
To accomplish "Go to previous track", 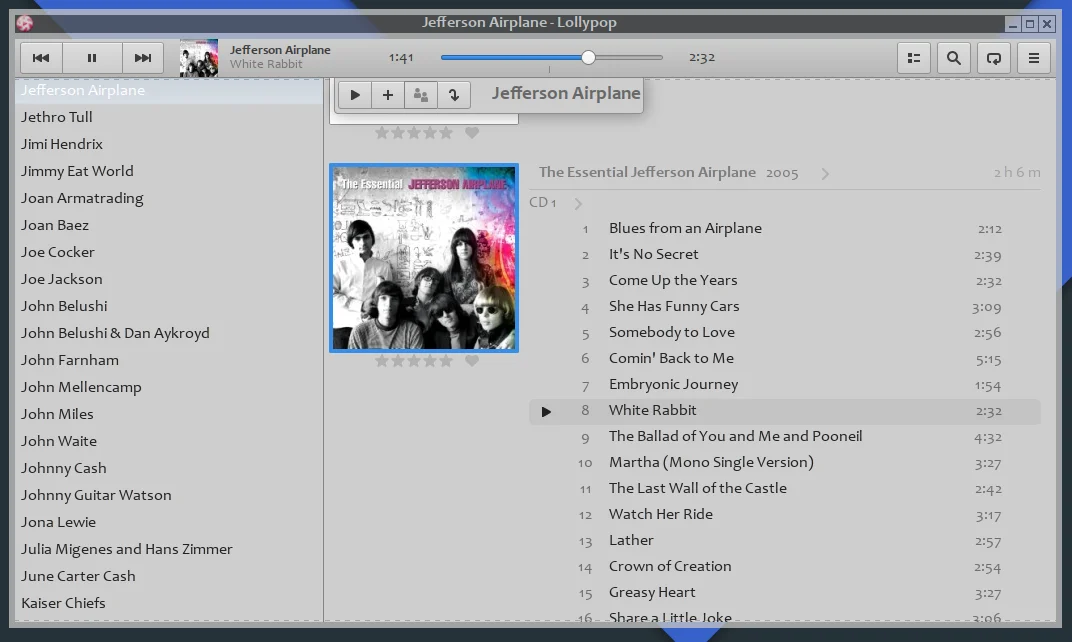I will tap(41, 58).
